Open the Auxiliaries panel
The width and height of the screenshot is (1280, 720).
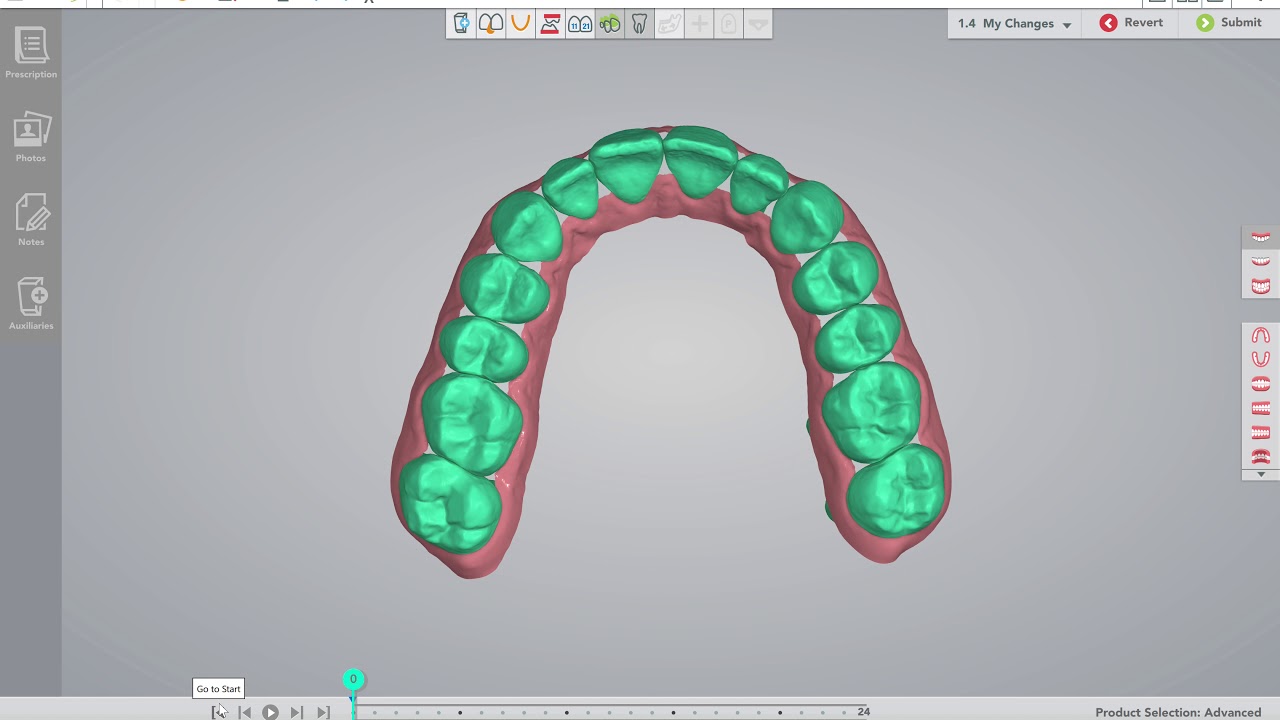31,304
